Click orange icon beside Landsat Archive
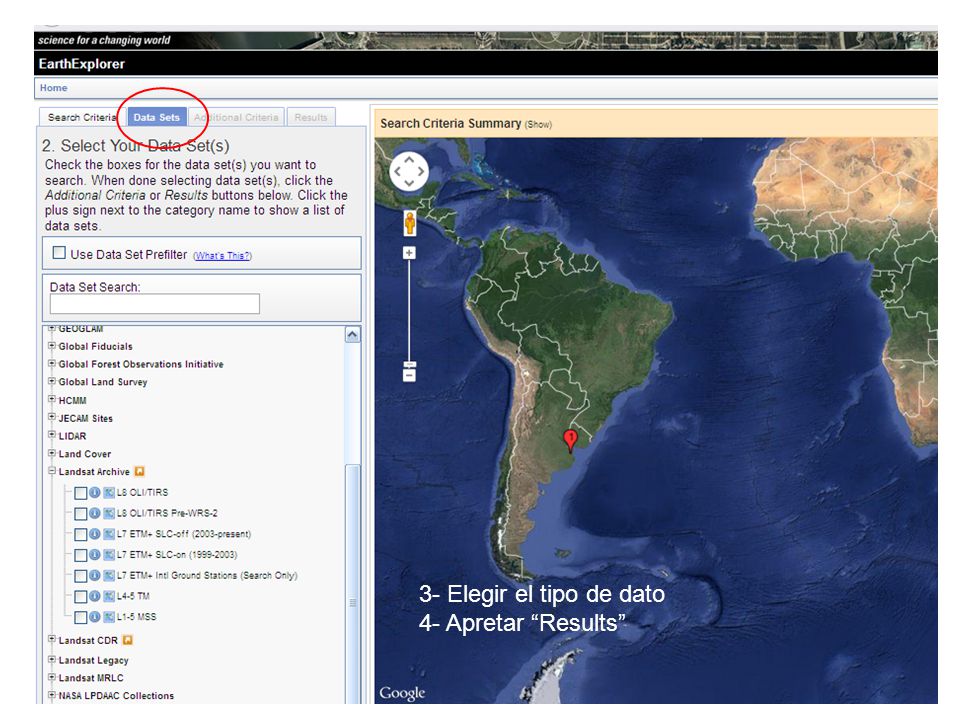Screen dimensions: 960x720 click(140, 471)
